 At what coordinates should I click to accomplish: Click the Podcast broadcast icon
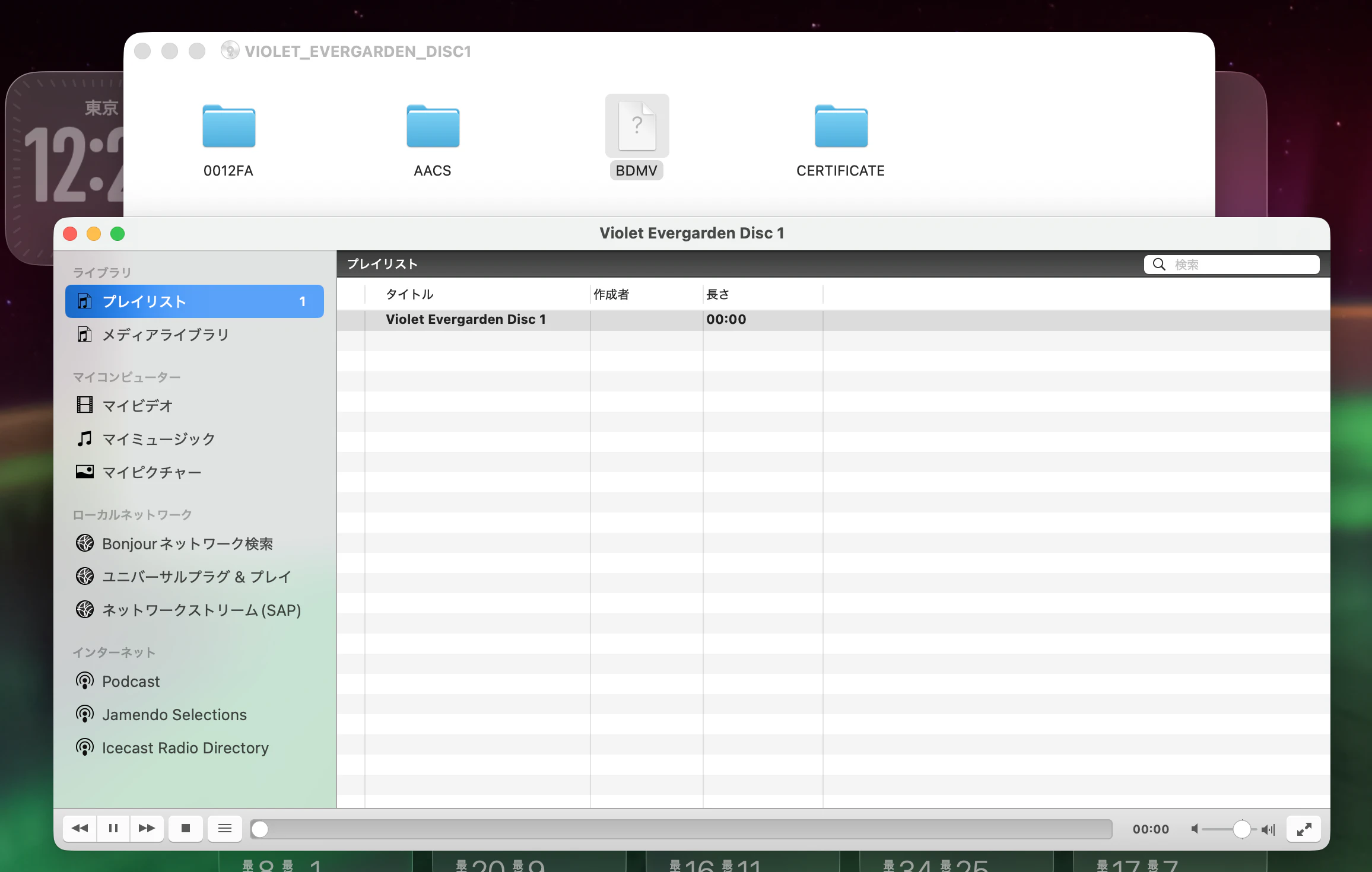(x=85, y=680)
